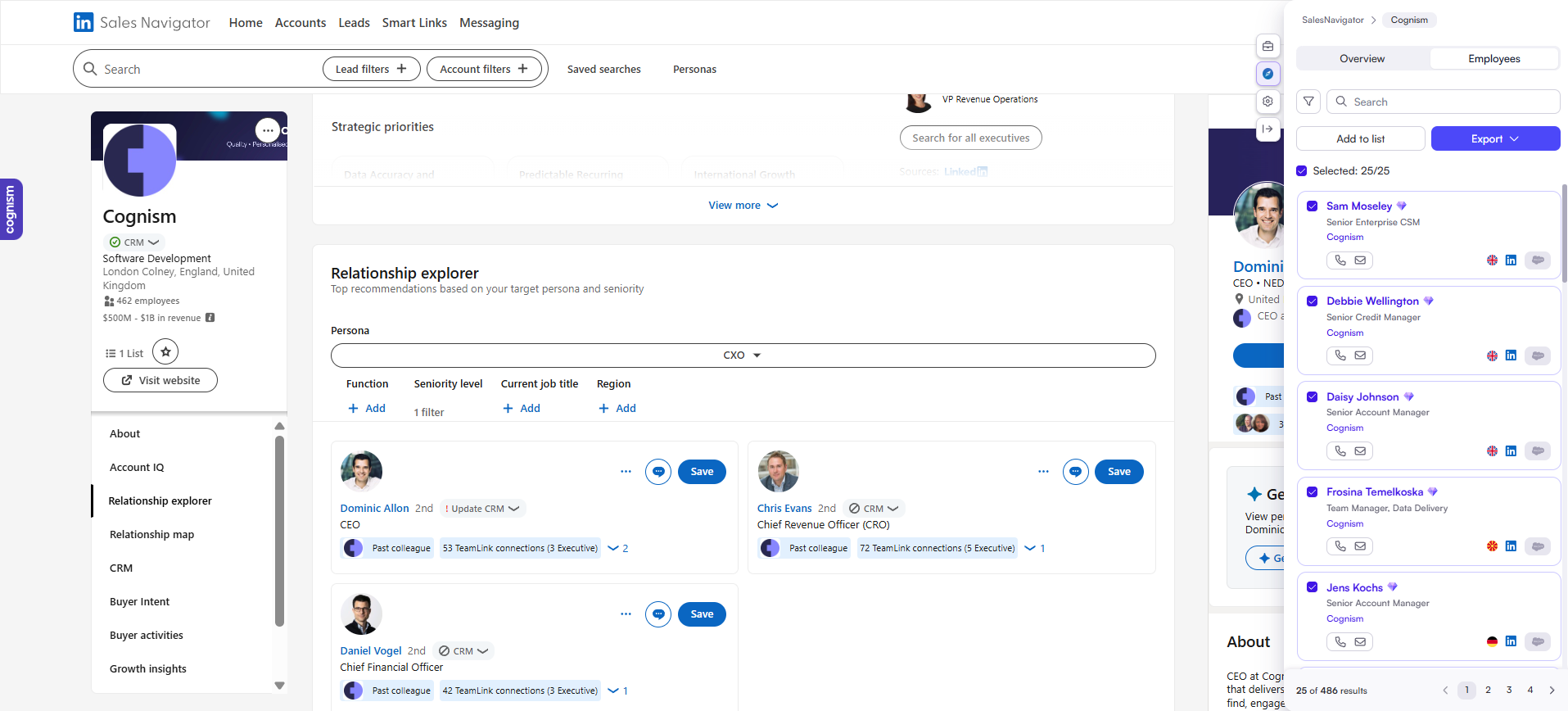Open Sam Moseley's LinkedIn profile icon
1568x711 pixels.
click(x=1511, y=260)
